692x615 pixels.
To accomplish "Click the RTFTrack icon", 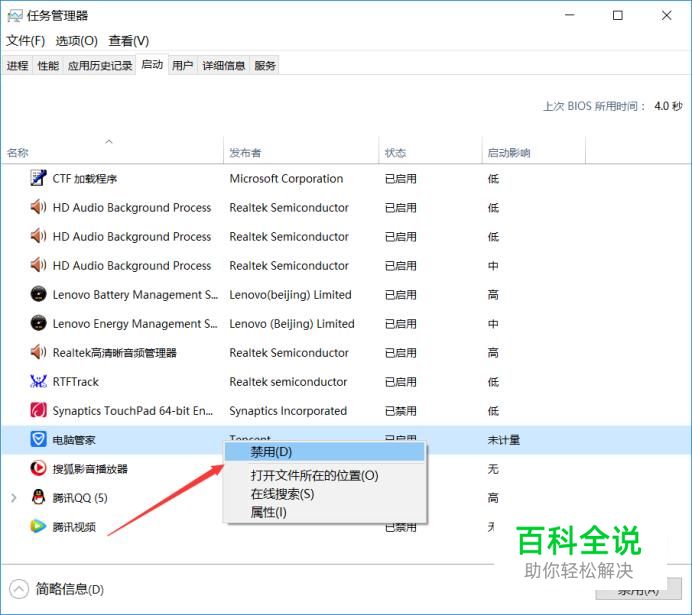I will [38, 381].
